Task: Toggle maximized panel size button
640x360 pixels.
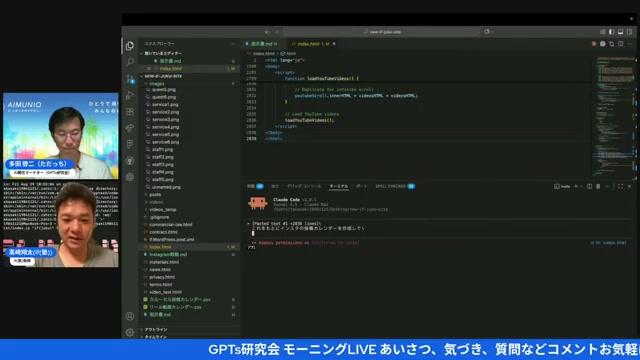Action: [620, 186]
